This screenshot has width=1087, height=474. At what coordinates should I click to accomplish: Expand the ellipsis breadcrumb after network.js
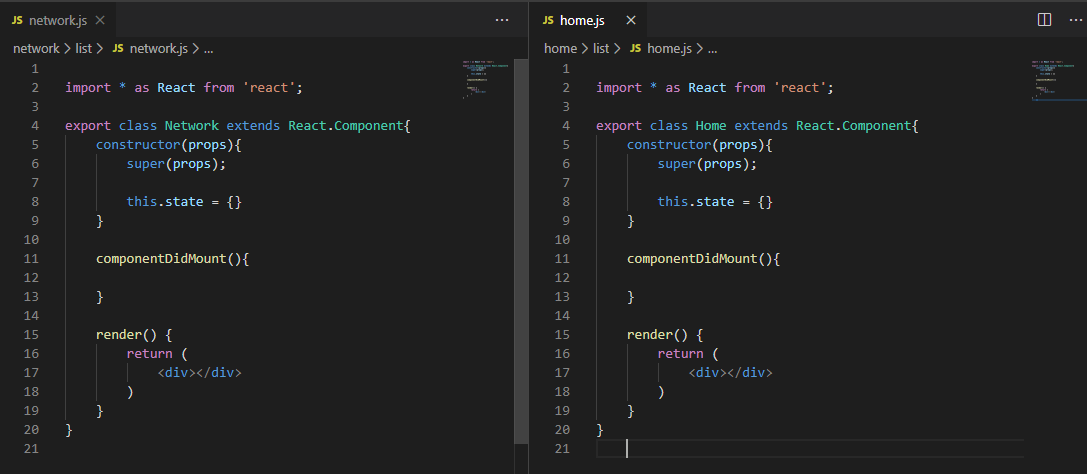tap(208, 48)
